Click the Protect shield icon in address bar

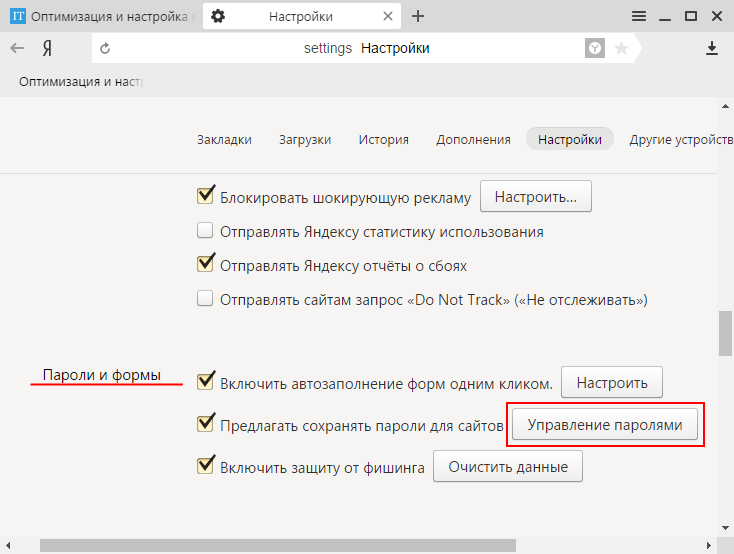click(x=595, y=48)
